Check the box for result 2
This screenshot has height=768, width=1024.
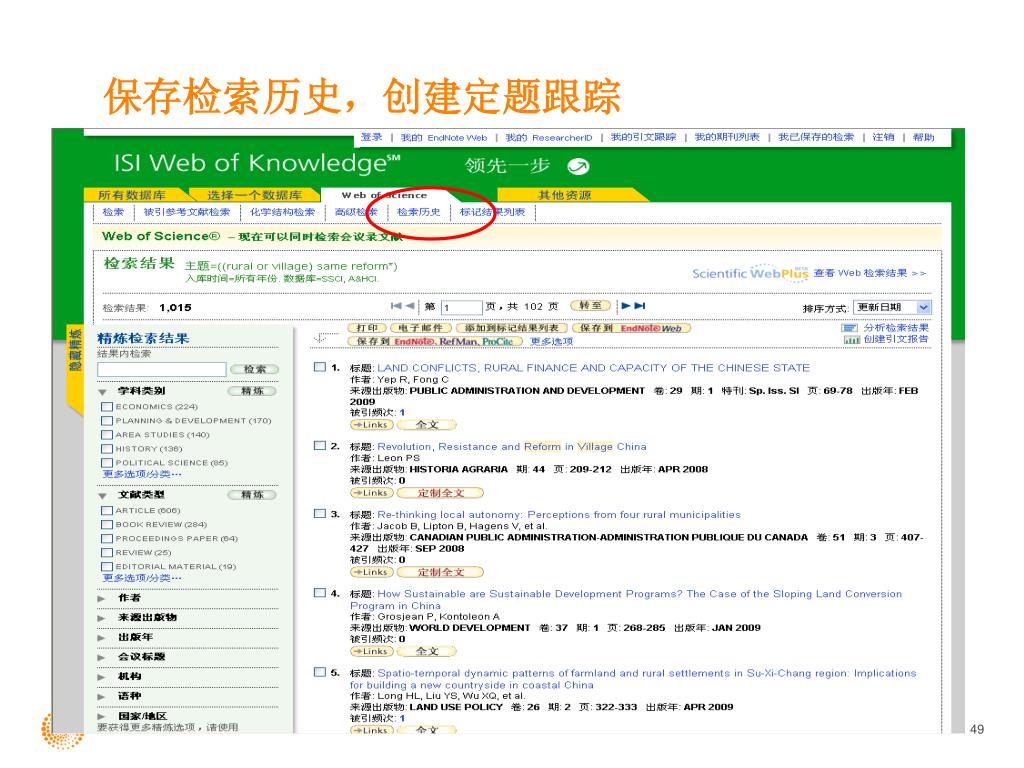point(320,445)
